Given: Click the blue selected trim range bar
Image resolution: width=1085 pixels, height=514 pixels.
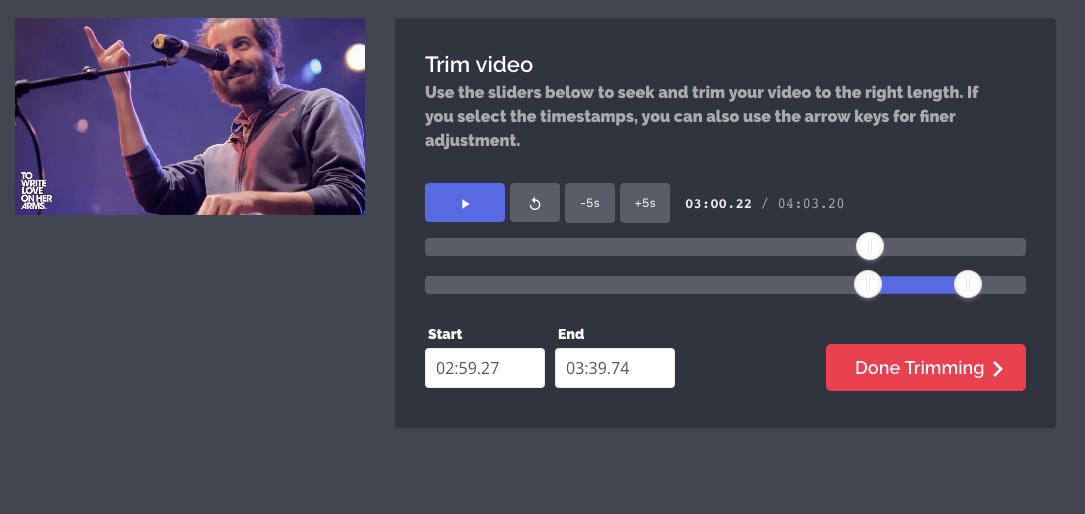Looking at the screenshot, I should [x=918, y=284].
